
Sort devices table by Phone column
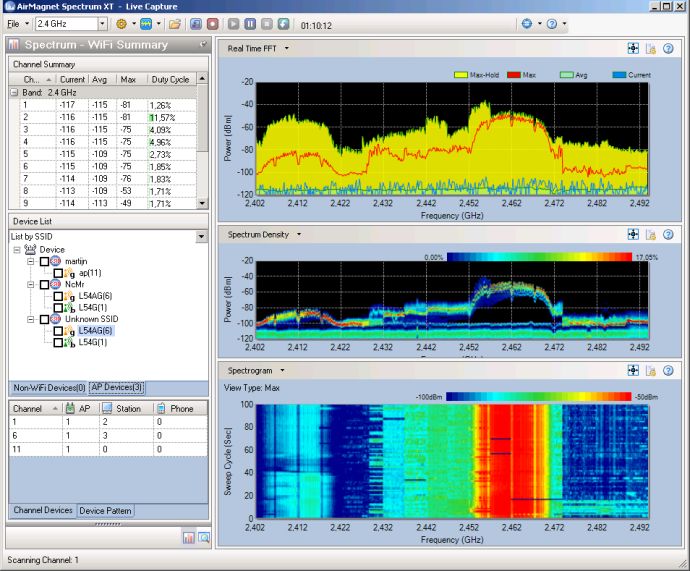(x=181, y=409)
